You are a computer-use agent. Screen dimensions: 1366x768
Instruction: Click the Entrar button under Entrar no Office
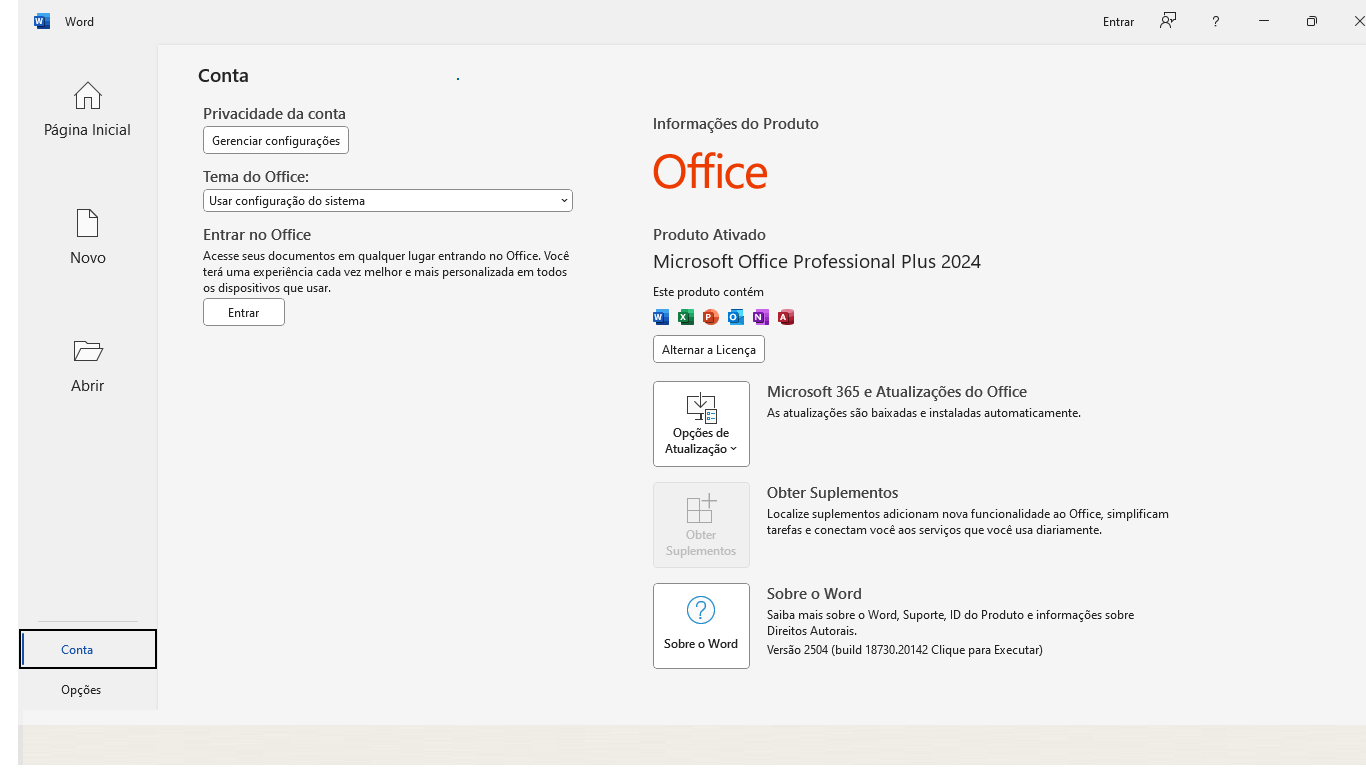tap(244, 313)
